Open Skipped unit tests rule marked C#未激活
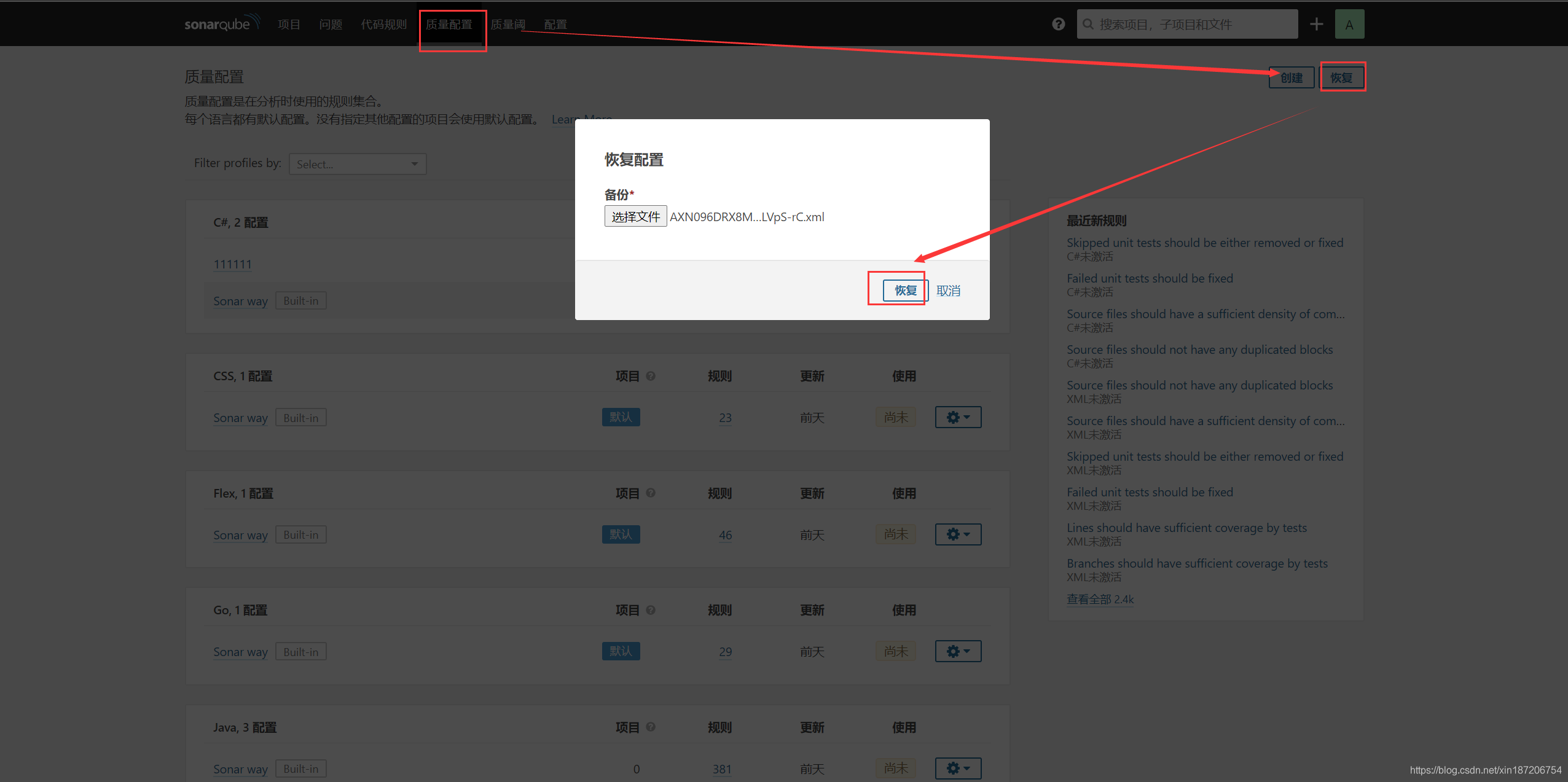The height and width of the screenshot is (782, 1568). pyautogui.click(x=1205, y=243)
